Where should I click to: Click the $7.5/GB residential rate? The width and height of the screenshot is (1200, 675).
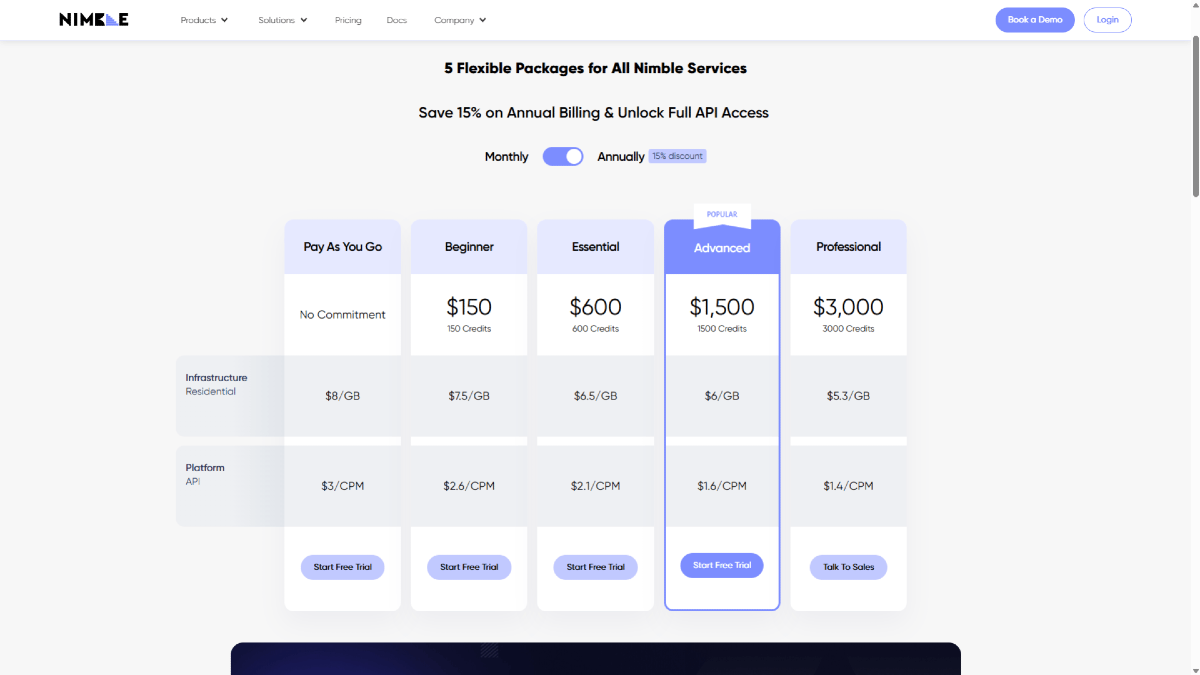(469, 396)
